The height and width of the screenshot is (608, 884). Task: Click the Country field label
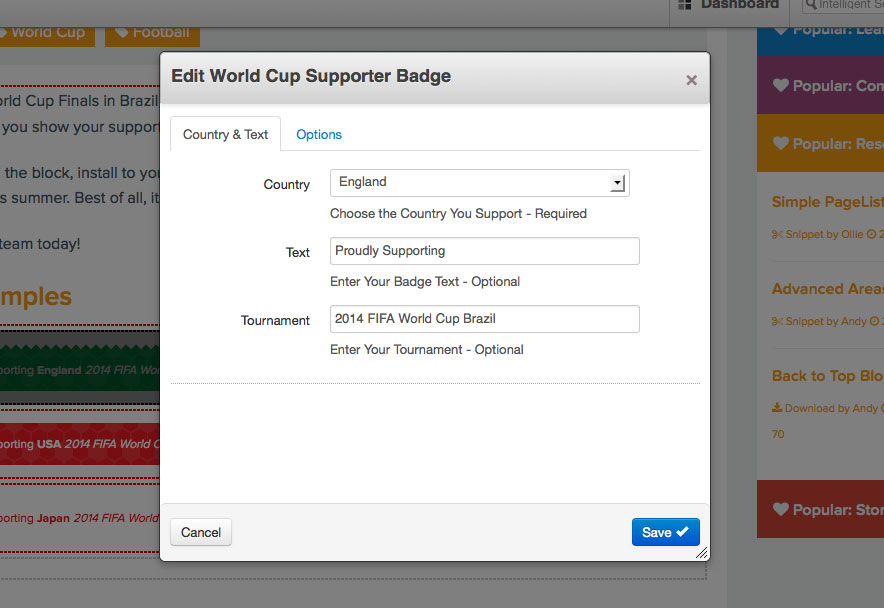[x=286, y=184]
